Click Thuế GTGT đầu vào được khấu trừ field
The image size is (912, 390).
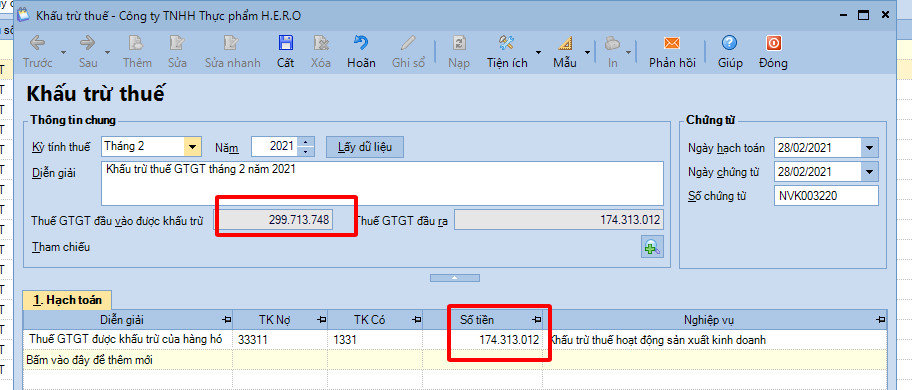(x=273, y=220)
